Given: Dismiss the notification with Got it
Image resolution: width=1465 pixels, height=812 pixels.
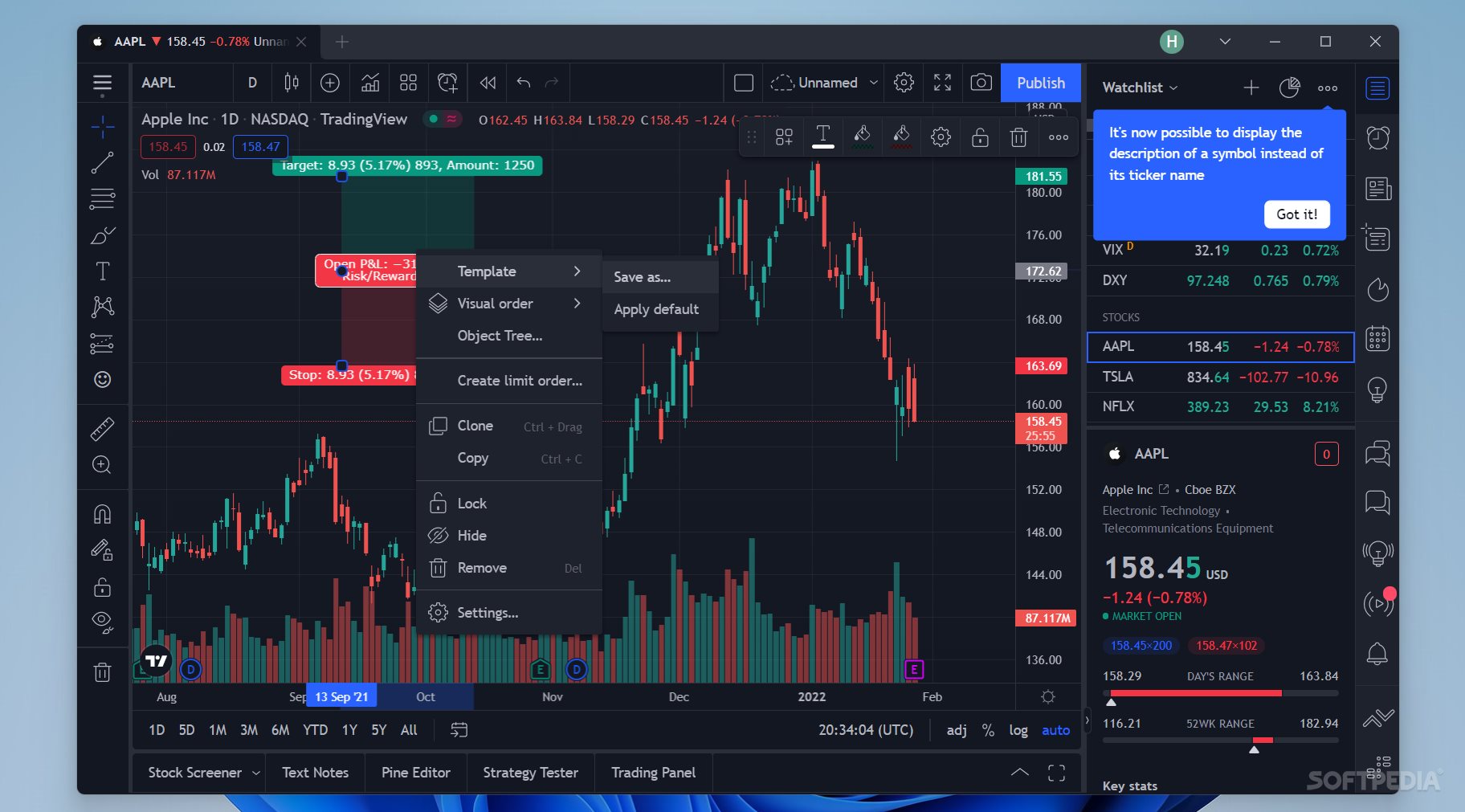Looking at the screenshot, I should (1296, 214).
